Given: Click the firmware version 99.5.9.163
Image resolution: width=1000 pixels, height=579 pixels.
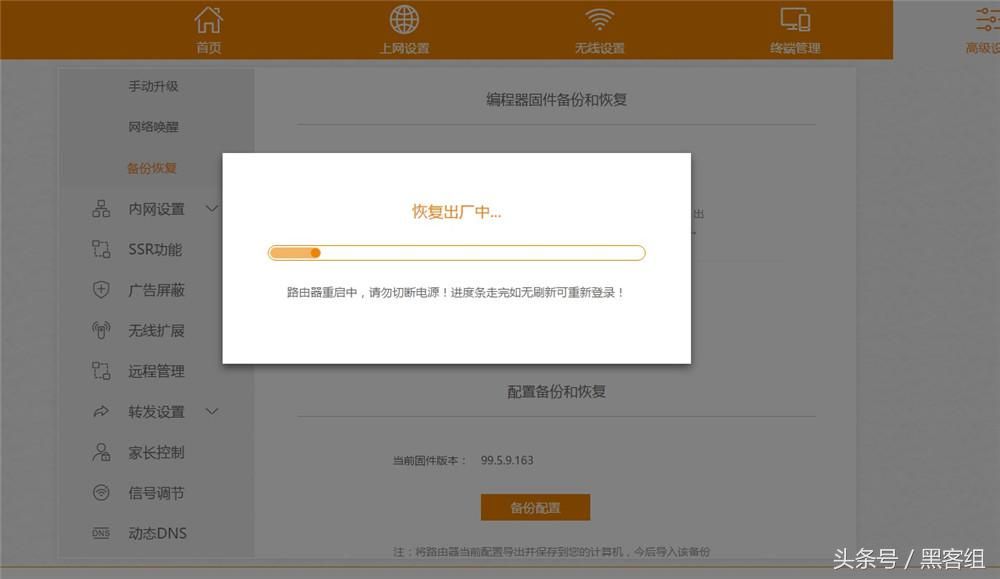Looking at the screenshot, I should tap(507, 460).
